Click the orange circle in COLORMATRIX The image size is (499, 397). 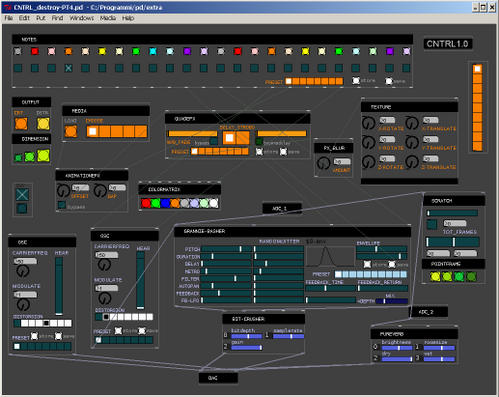pos(175,203)
